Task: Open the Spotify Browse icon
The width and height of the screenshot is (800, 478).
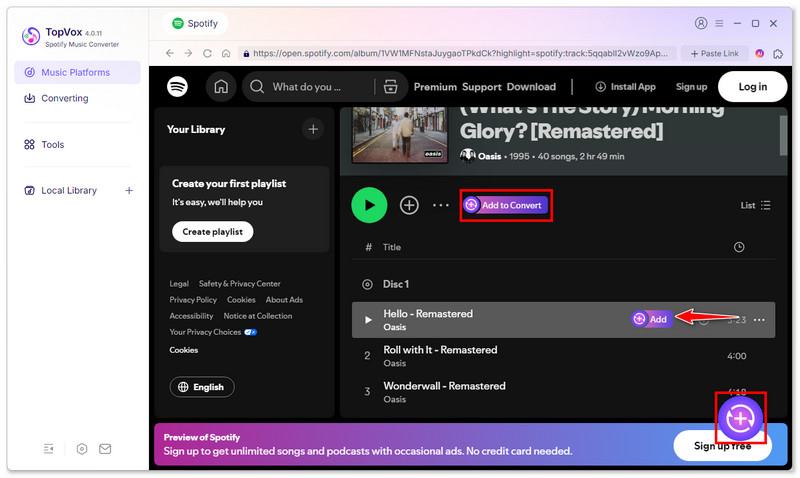Action: [x=391, y=87]
